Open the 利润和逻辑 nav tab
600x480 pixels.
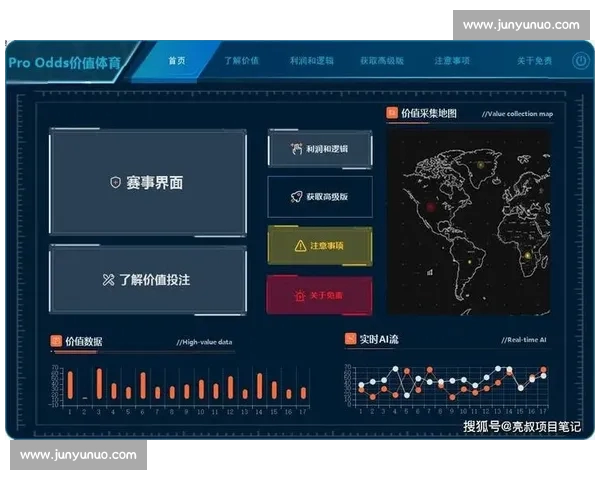tap(311, 60)
